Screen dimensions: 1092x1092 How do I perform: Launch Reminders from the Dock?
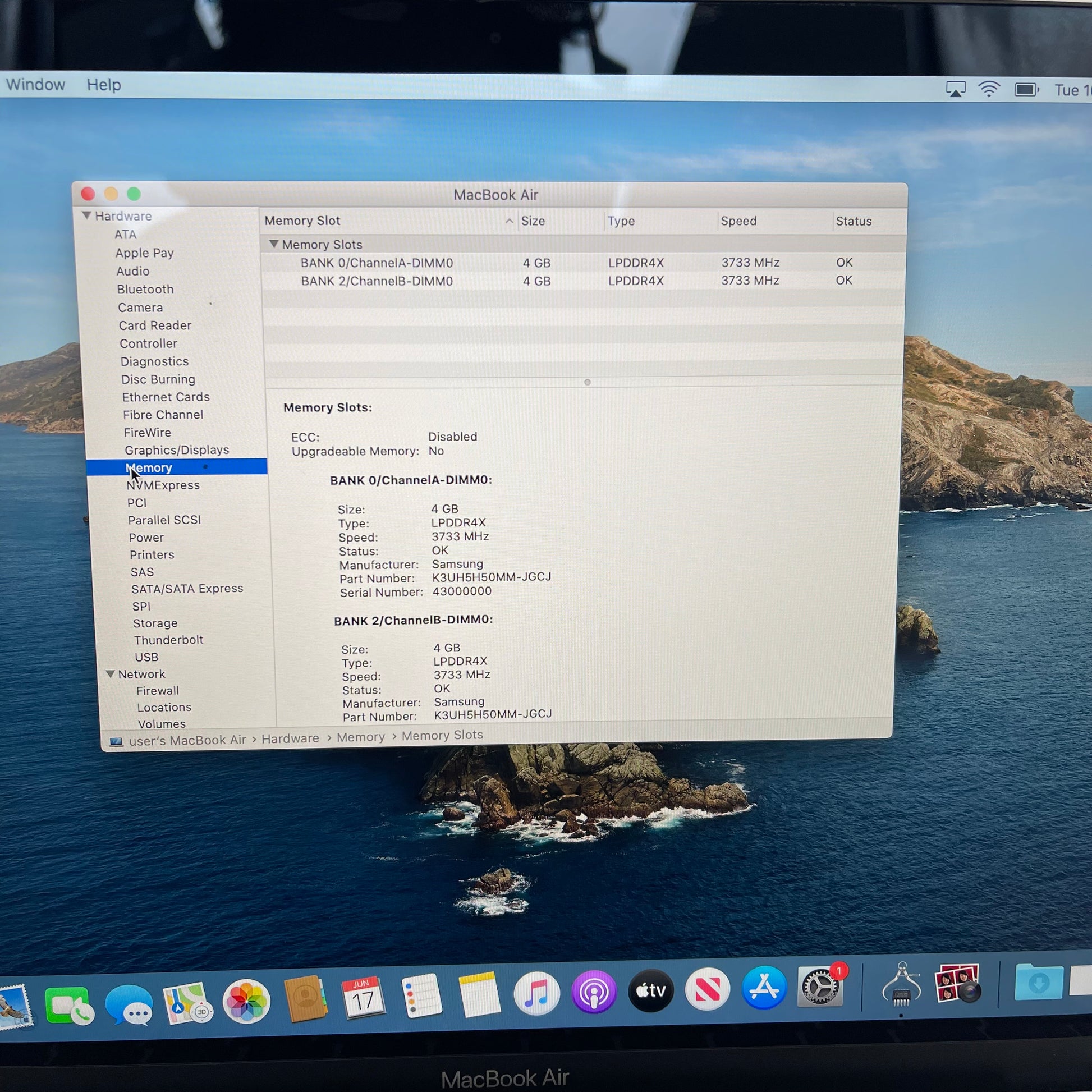coord(421,997)
